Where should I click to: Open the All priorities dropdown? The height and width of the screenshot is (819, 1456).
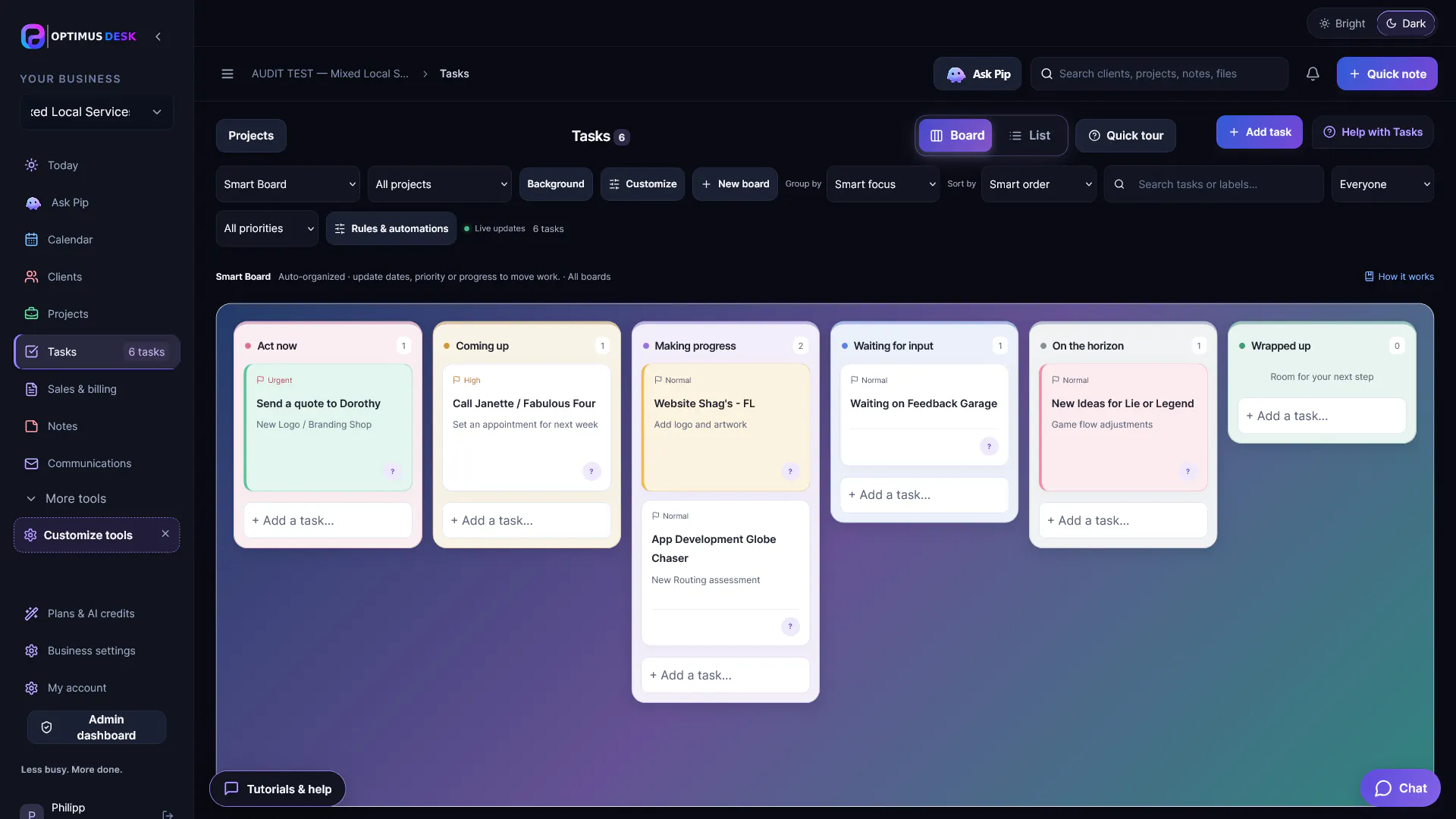(x=267, y=228)
